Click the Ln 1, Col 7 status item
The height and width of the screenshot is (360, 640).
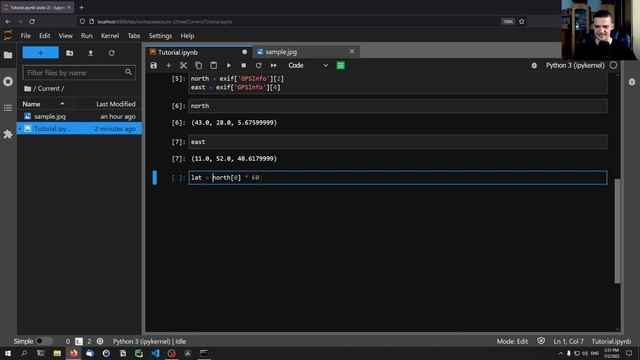tap(569, 341)
